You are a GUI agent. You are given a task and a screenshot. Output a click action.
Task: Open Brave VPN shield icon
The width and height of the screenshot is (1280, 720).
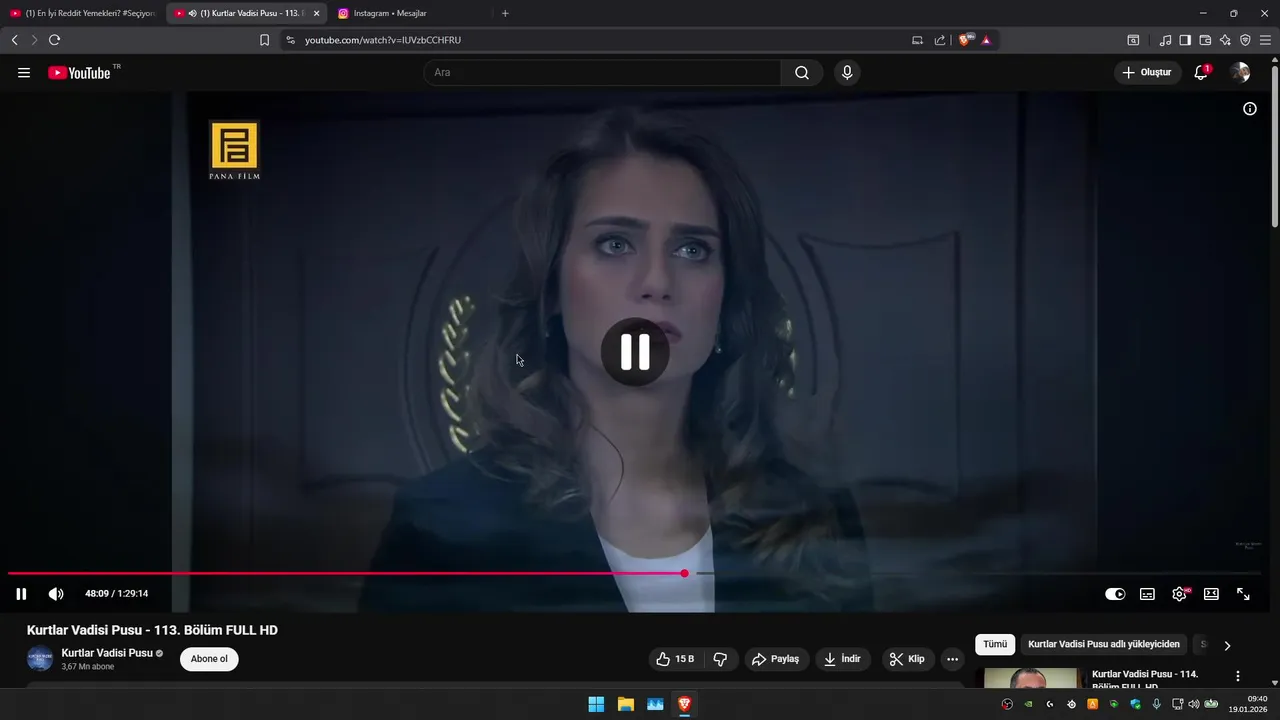click(x=1245, y=40)
